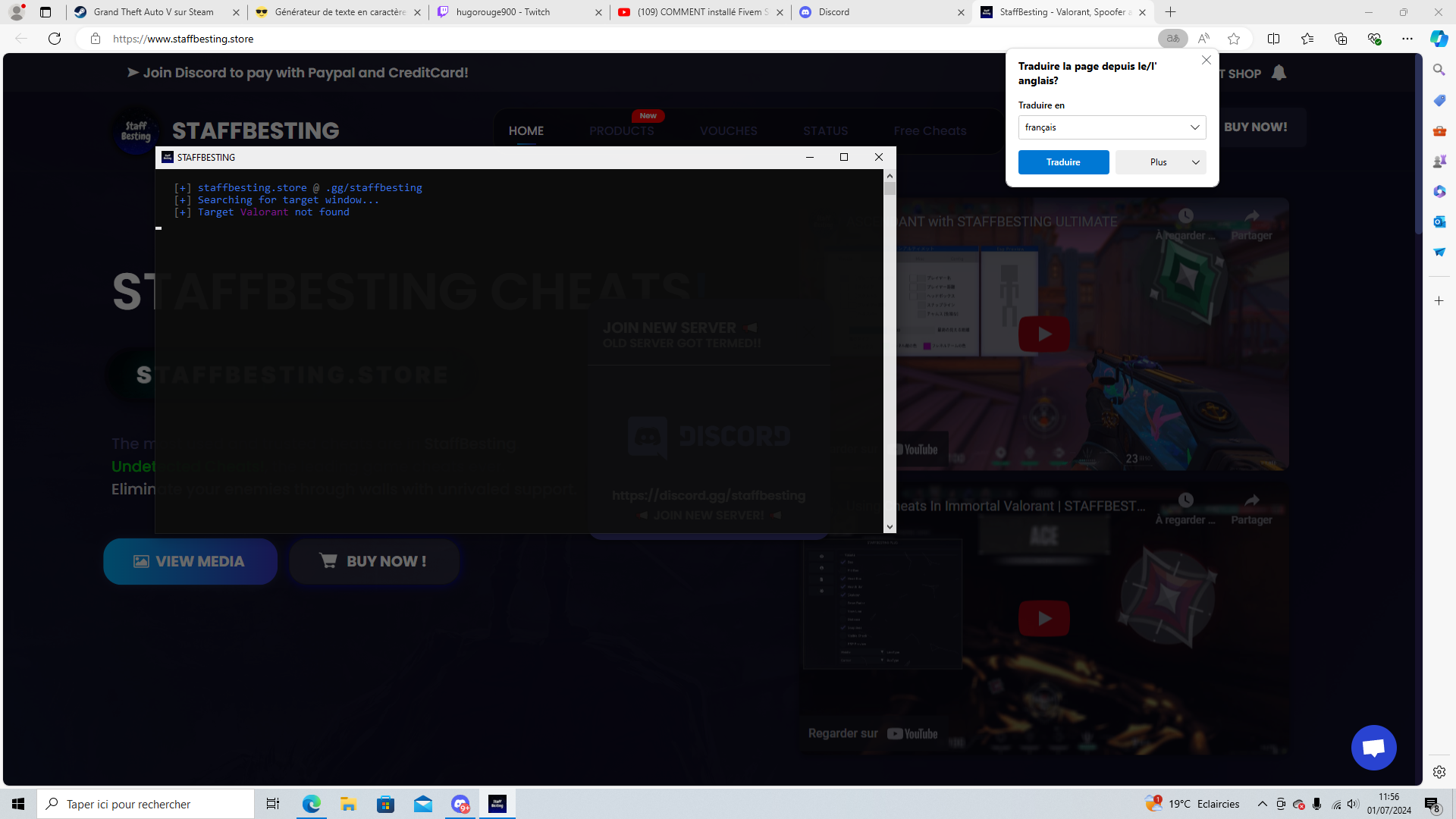
Task: Switch to hugorouge900 Twitch tab
Action: pyautogui.click(x=520, y=12)
